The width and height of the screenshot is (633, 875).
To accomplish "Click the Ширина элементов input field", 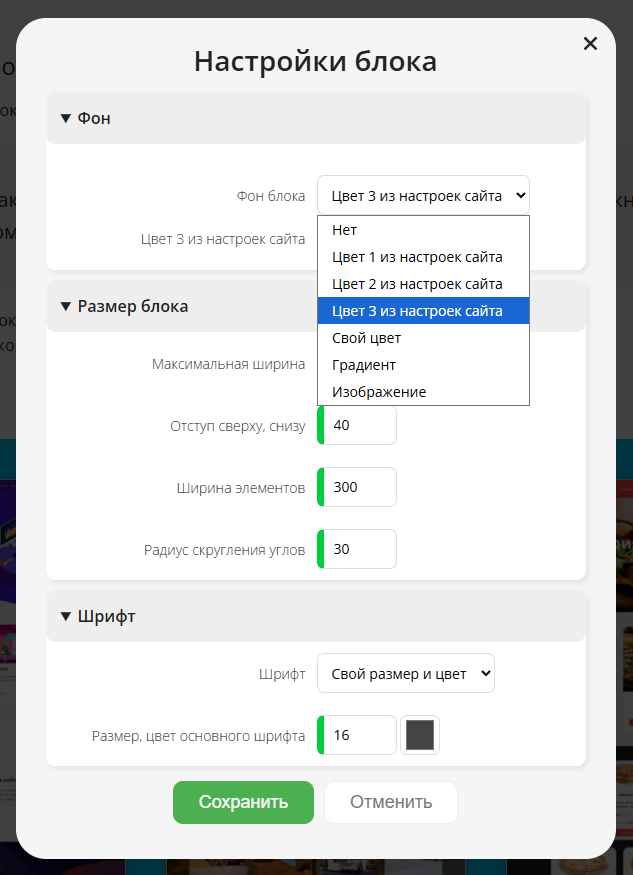I will tap(357, 487).
